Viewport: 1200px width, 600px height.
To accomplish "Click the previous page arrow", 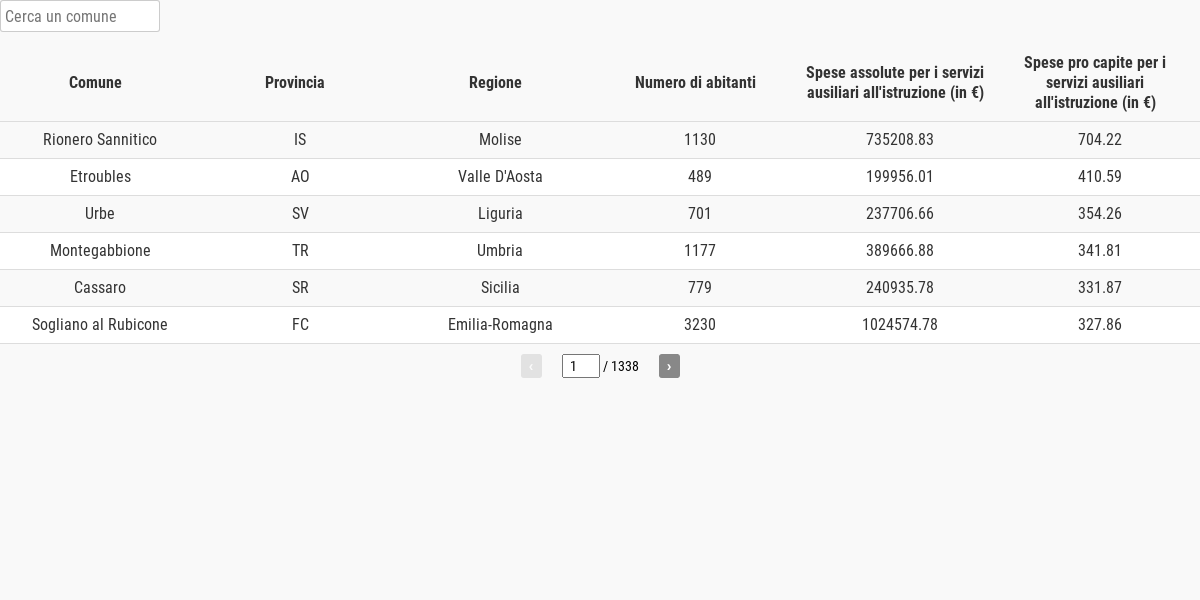I will pyautogui.click(x=531, y=366).
